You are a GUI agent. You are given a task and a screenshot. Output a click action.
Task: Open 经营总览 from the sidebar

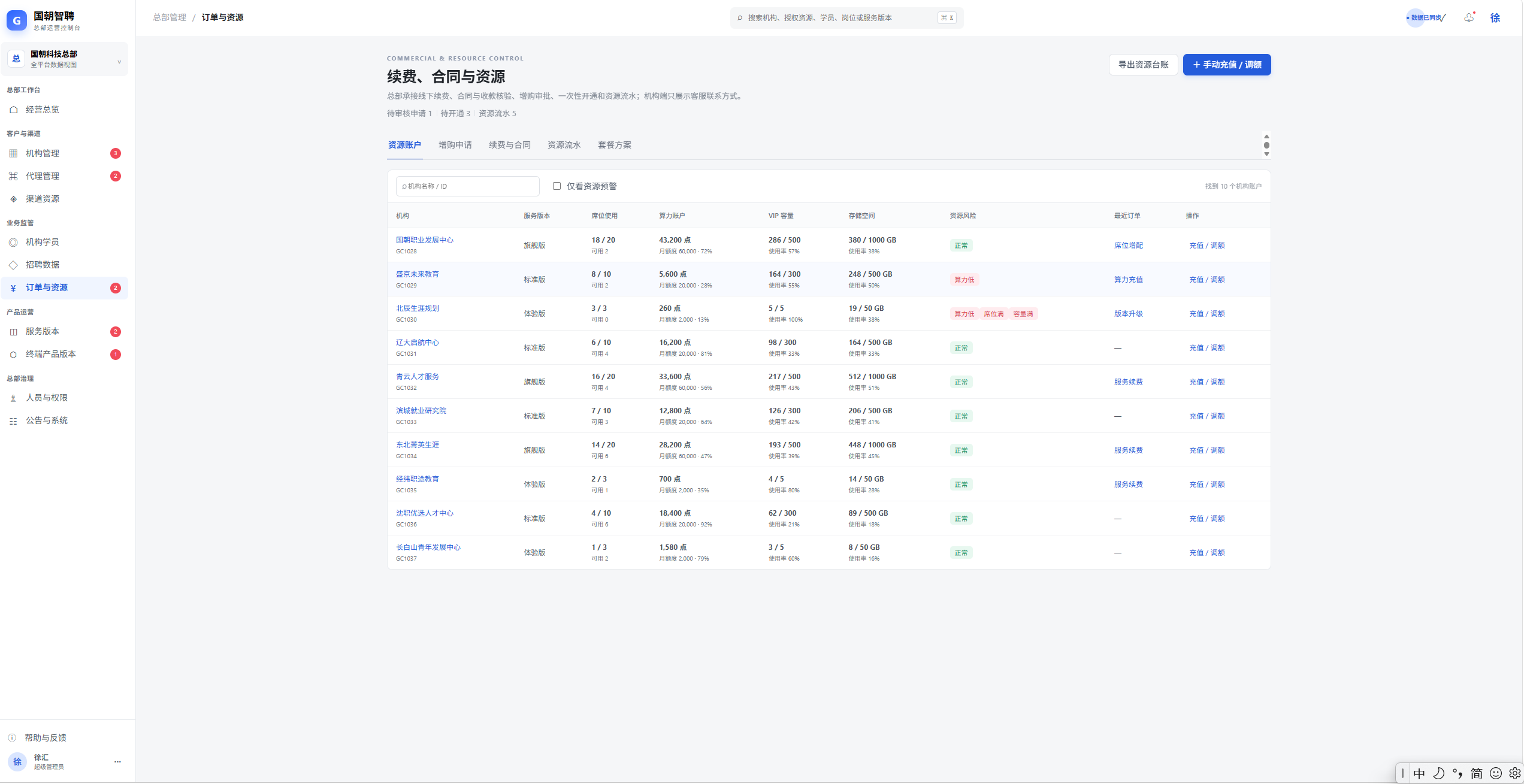pyautogui.click(x=64, y=110)
